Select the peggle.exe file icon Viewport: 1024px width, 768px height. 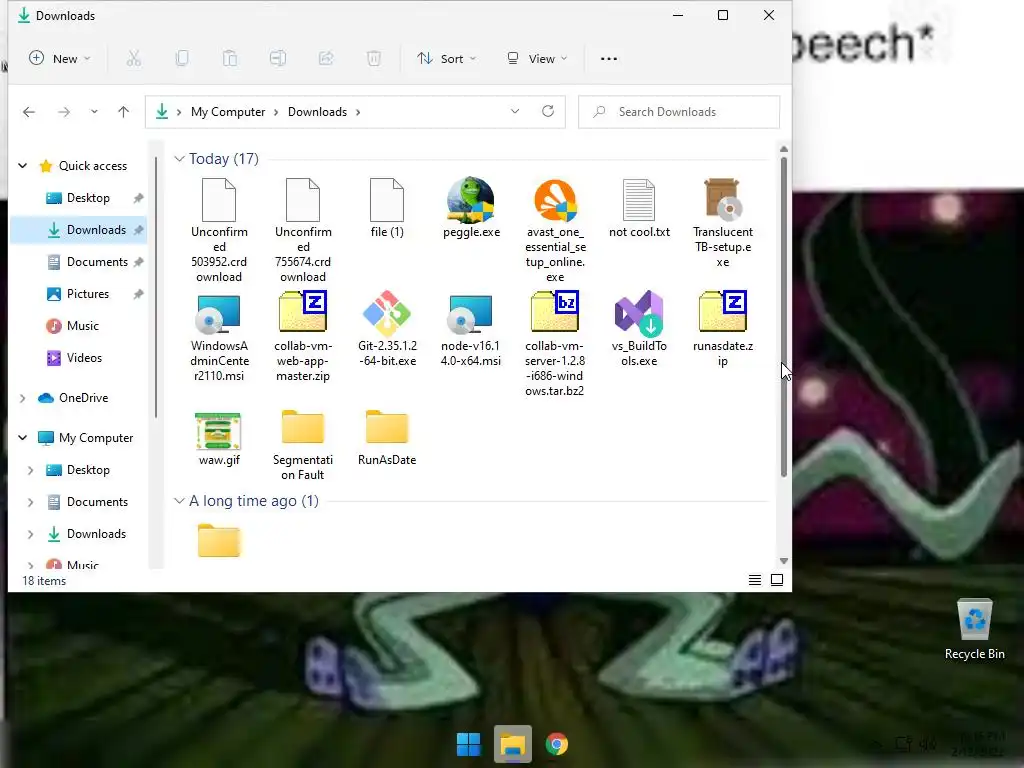471,208
